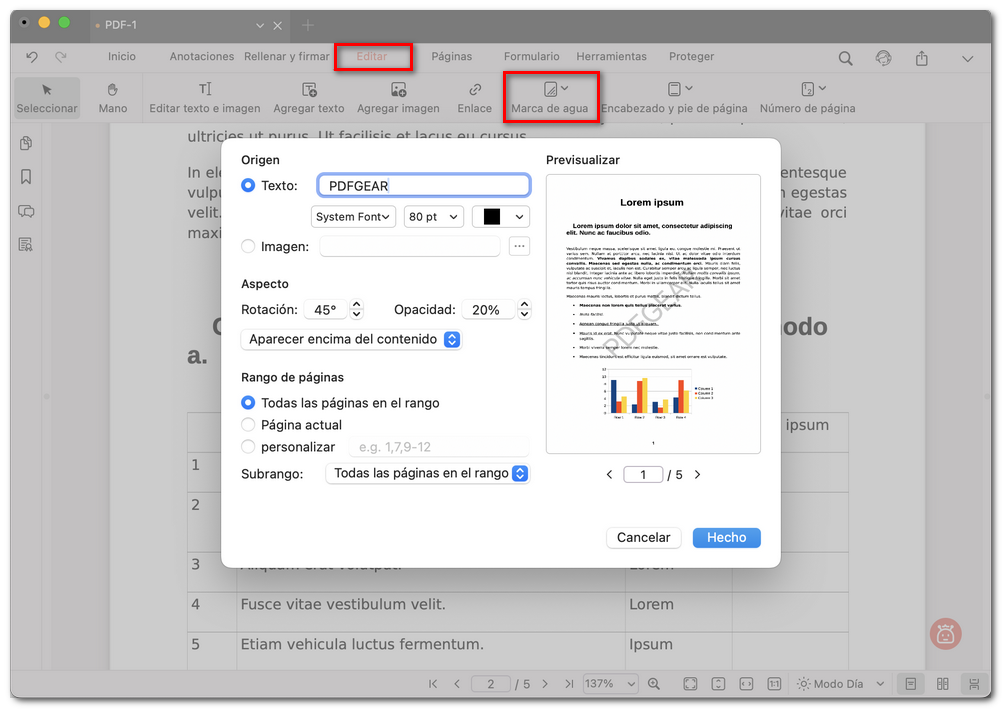Click the Cancelar button
Screen dimensions: 1002x709
pos(644,538)
